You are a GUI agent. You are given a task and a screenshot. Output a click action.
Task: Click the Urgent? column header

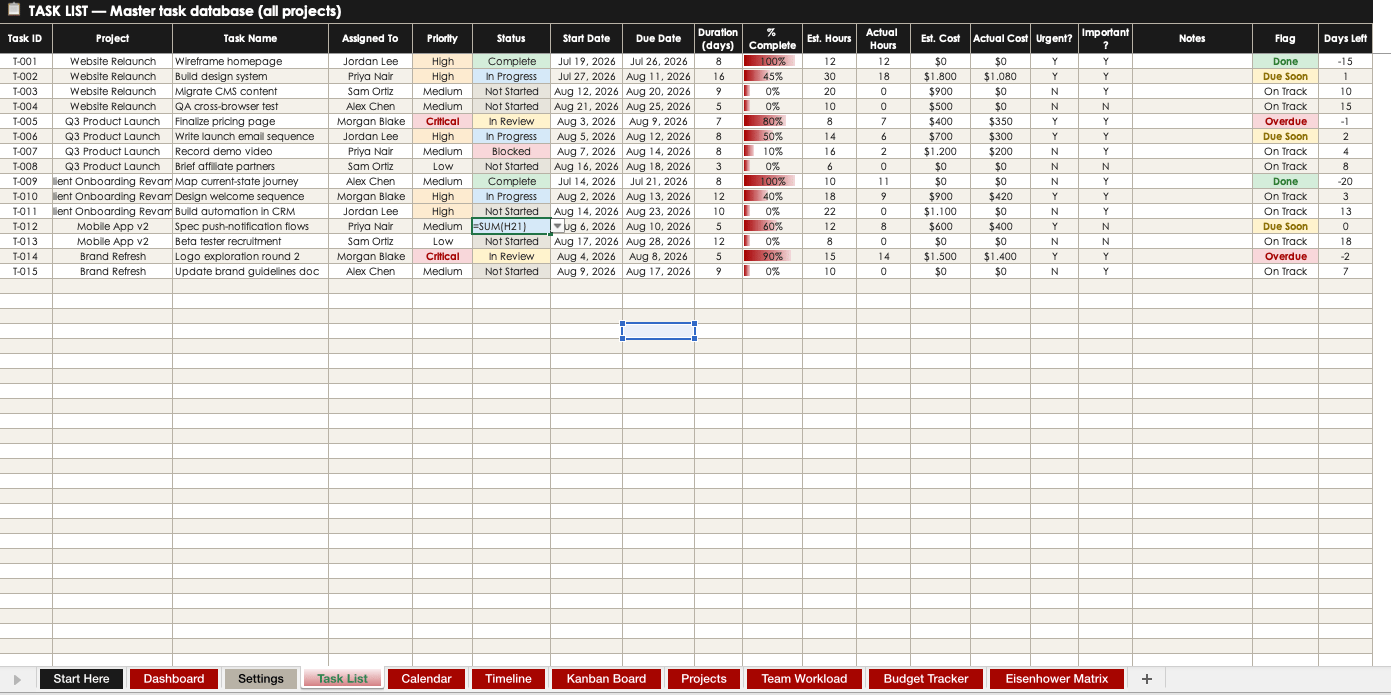point(1054,38)
